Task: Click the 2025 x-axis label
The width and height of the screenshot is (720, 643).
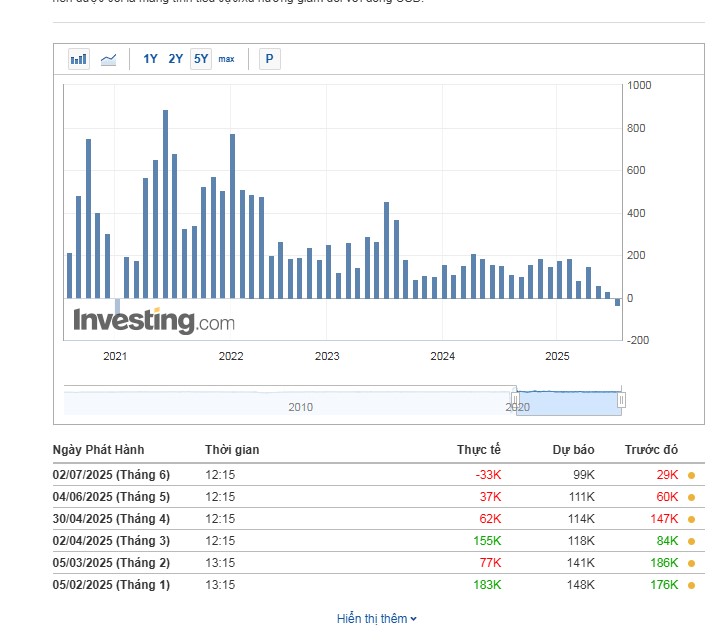Action: (x=557, y=356)
